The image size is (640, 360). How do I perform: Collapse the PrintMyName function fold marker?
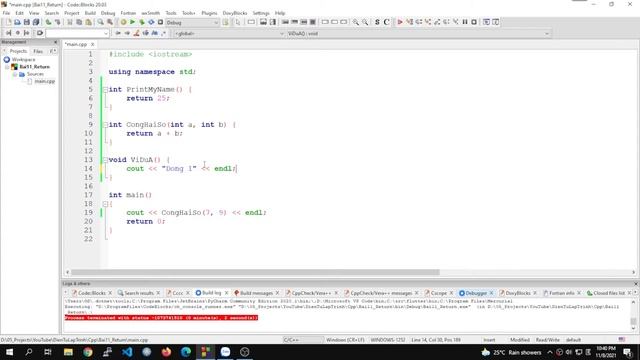(105, 89)
